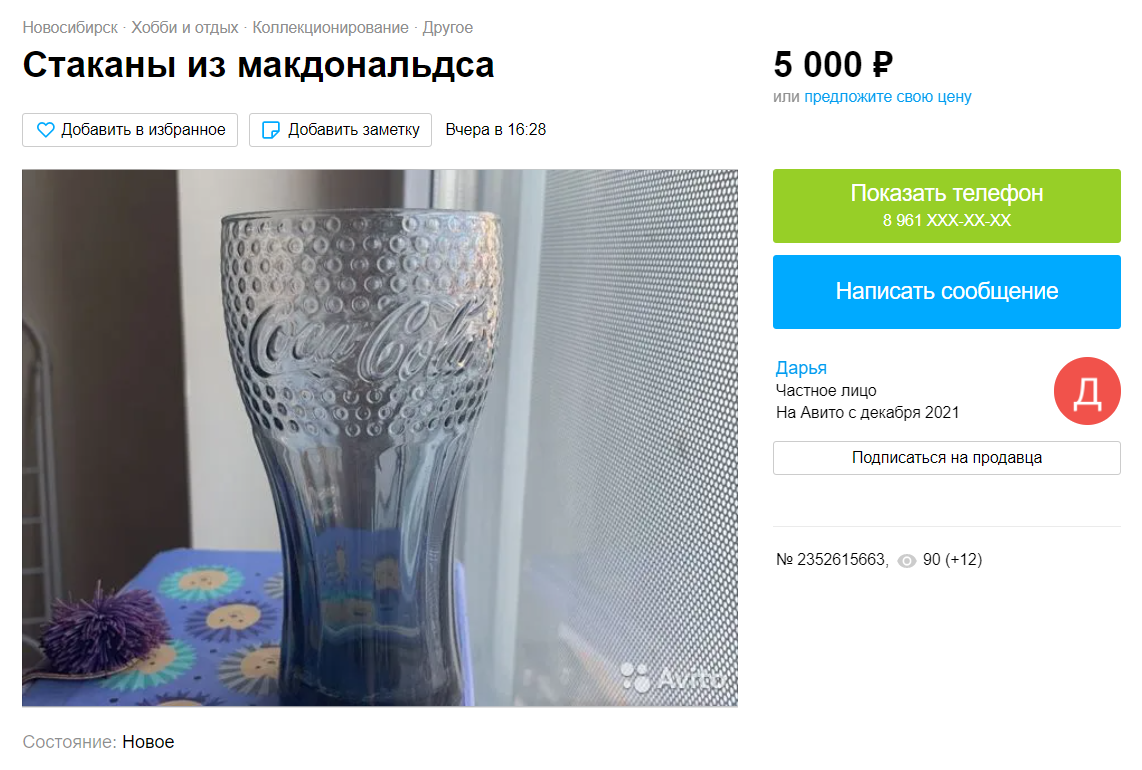Click the listing title Стаканы из макдональдса
Screen dimensions: 1142x770
[x=259, y=65]
